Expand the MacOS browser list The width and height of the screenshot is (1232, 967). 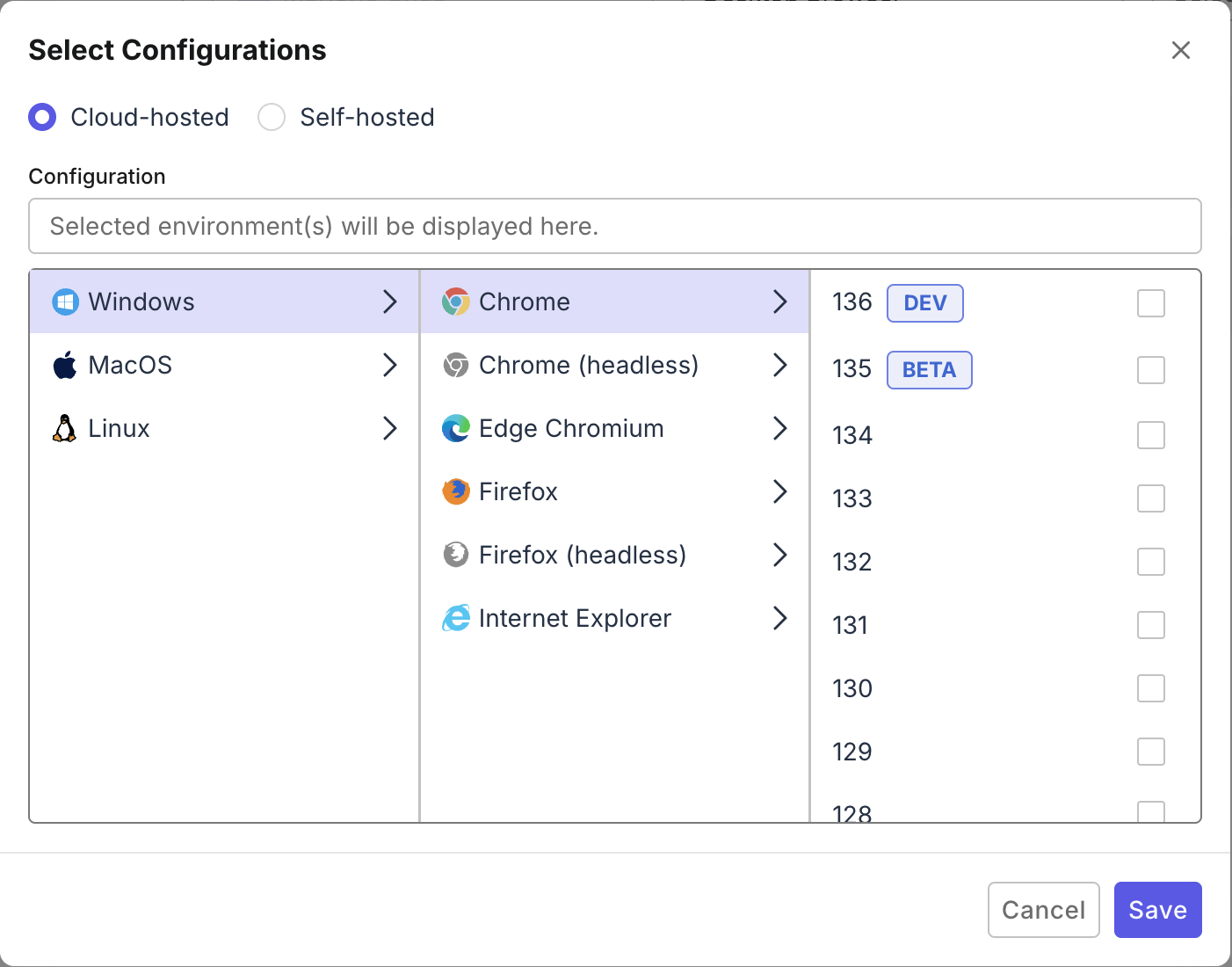click(x=390, y=365)
